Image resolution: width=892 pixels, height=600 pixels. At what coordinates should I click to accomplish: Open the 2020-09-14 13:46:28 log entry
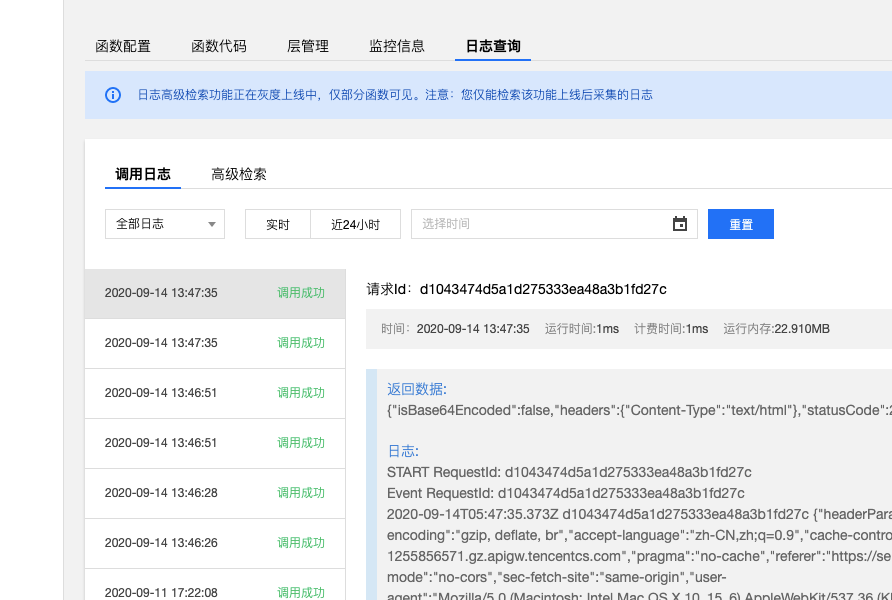pos(215,494)
